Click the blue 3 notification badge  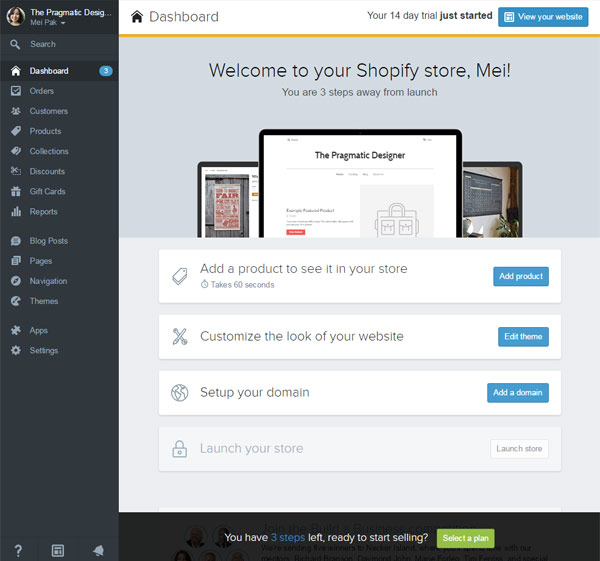[x=106, y=71]
